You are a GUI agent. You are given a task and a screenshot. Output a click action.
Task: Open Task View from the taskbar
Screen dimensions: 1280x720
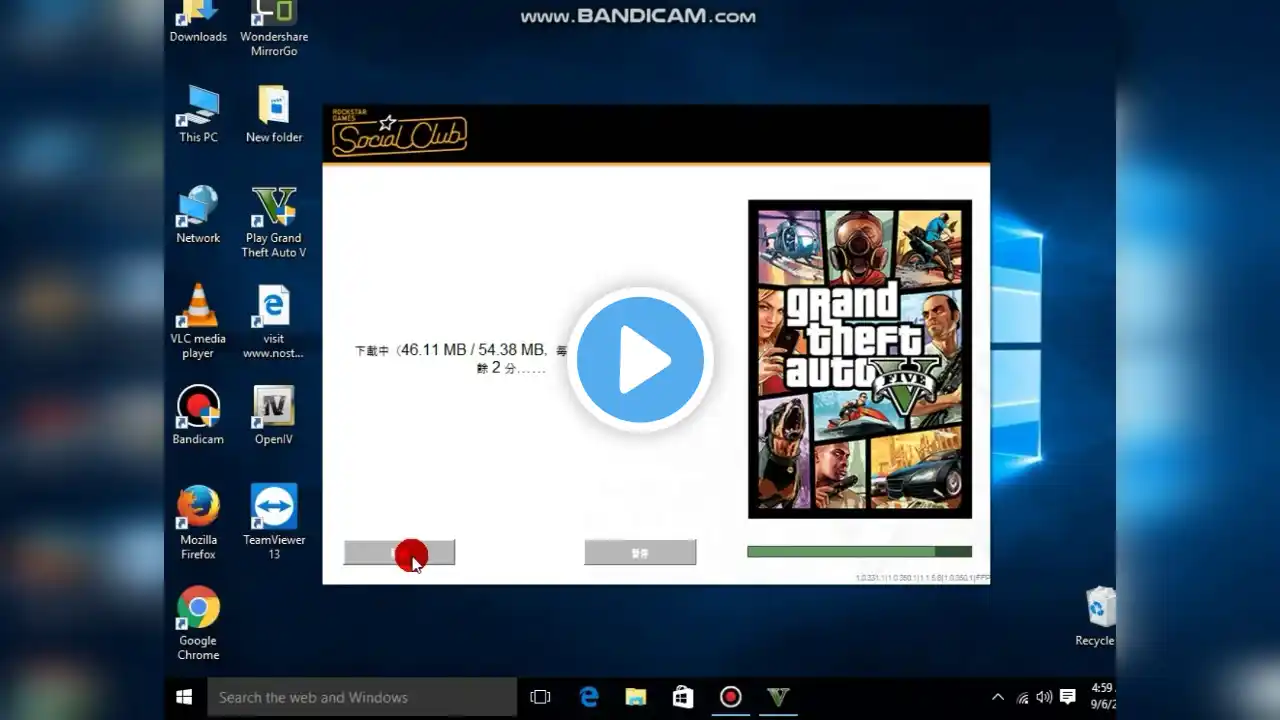(540, 697)
